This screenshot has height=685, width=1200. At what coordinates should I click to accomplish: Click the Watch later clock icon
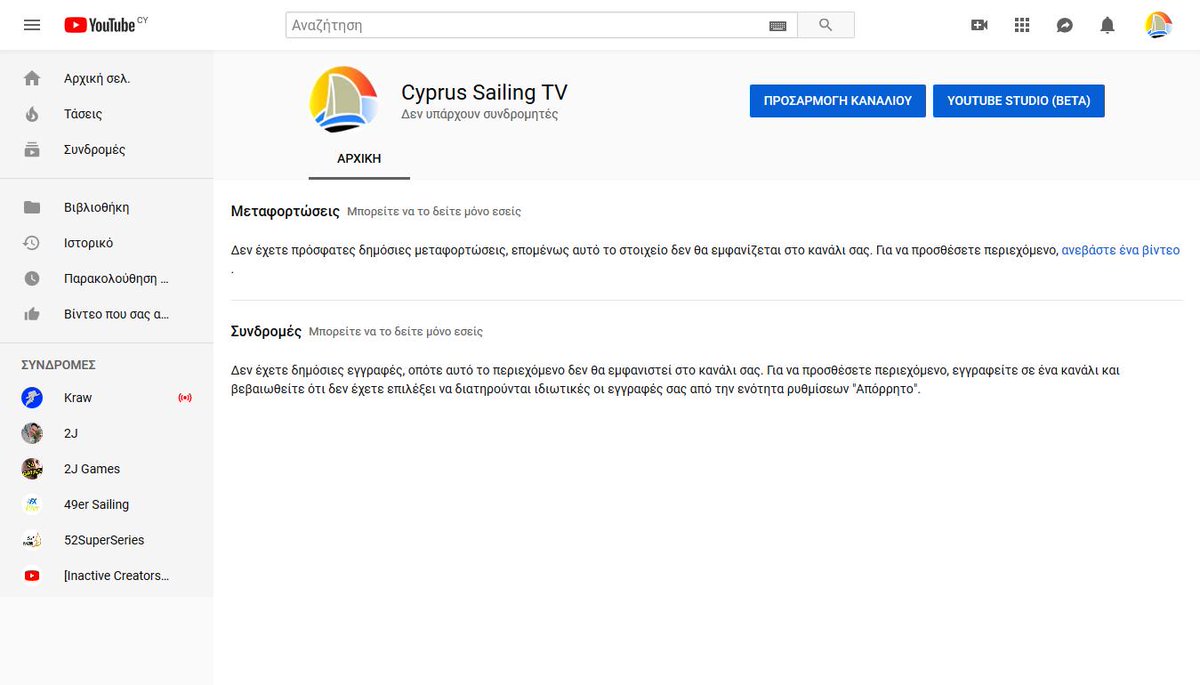point(32,279)
